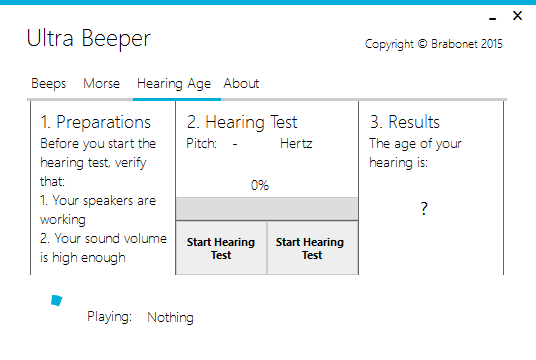Click the left Start Hearing Test button
536x360 pixels.
click(221, 248)
